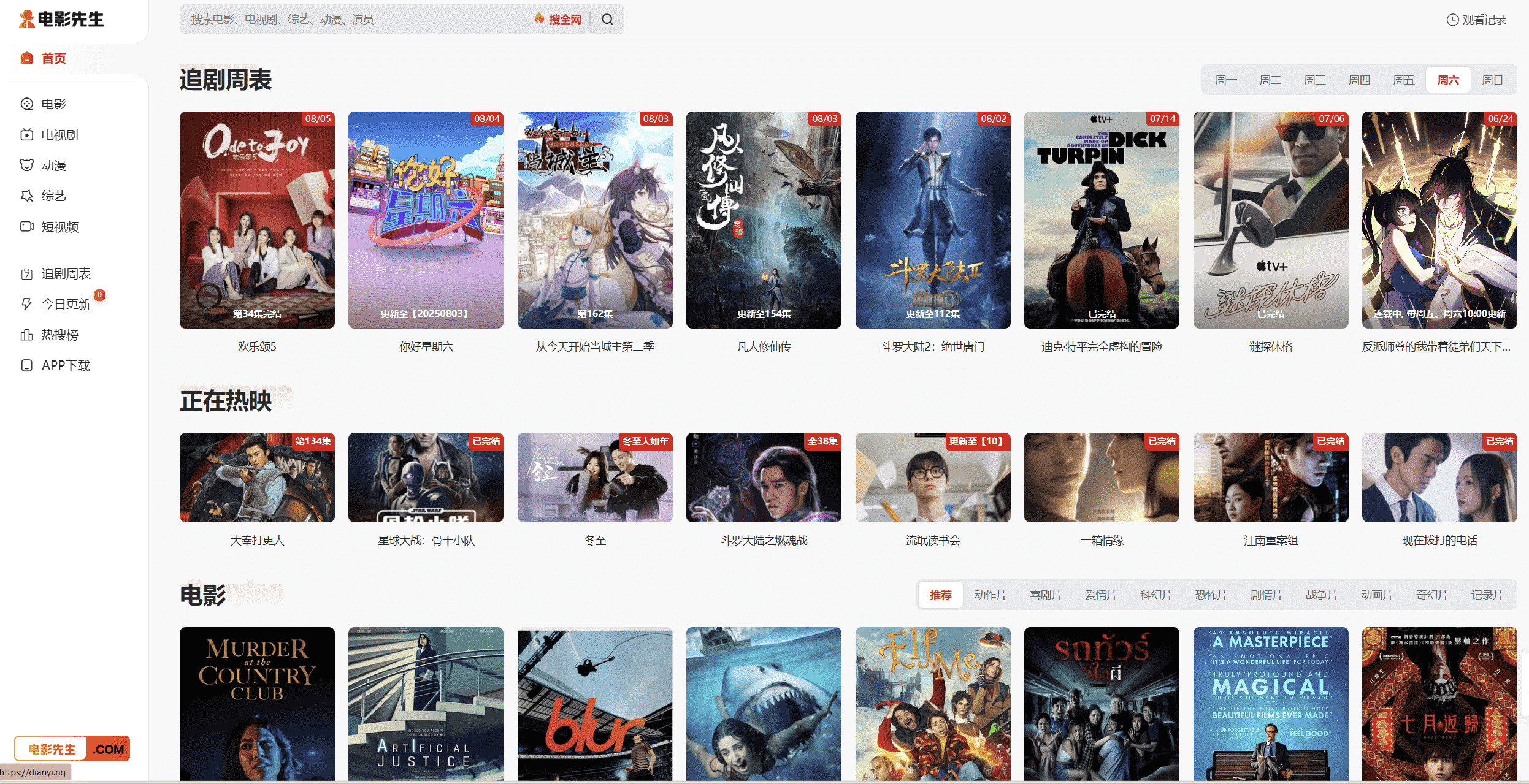Screen dimensions: 1529x784
Task: Open the 大奉打更人 thumbnail
Action: tap(257, 478)
